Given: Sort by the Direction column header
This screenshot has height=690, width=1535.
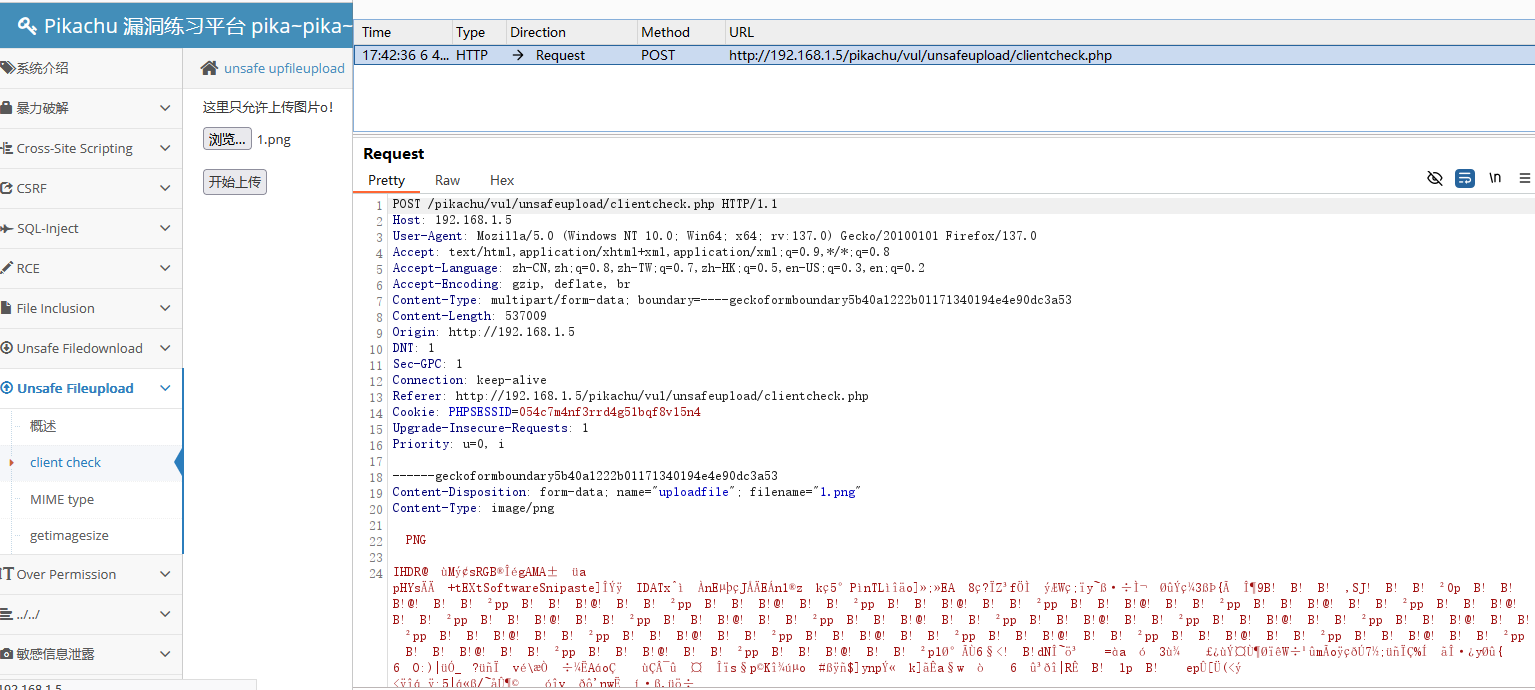Looking at the screenshot, I should pos(572,32).
